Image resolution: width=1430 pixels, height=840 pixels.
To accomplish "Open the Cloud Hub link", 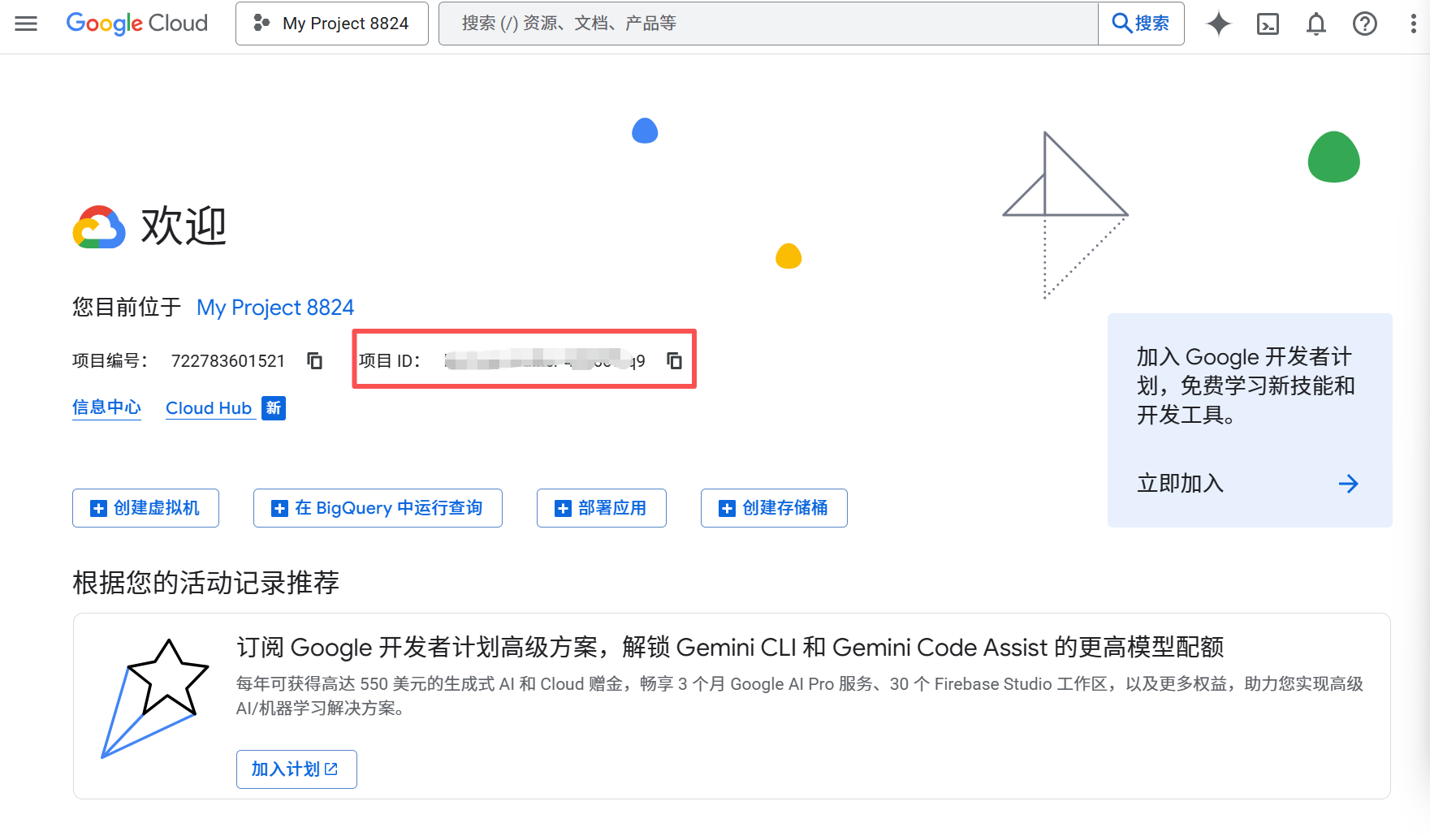I will 209,408.
